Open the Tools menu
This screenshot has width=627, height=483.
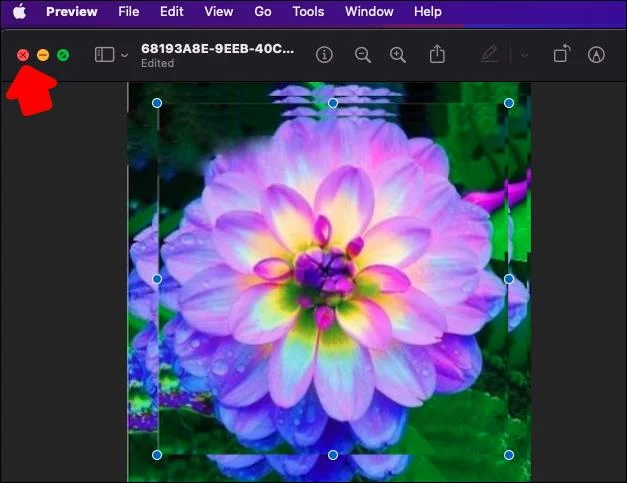308,12
